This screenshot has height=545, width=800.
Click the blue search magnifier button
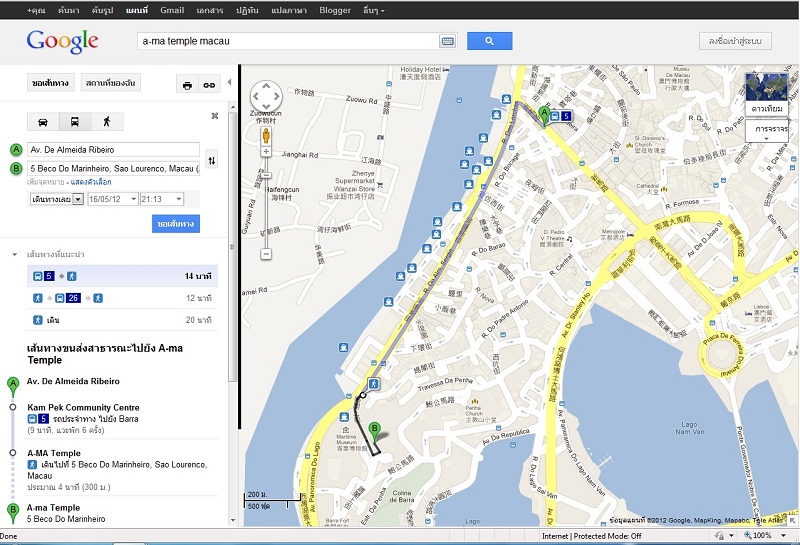(x=489, y=41)
